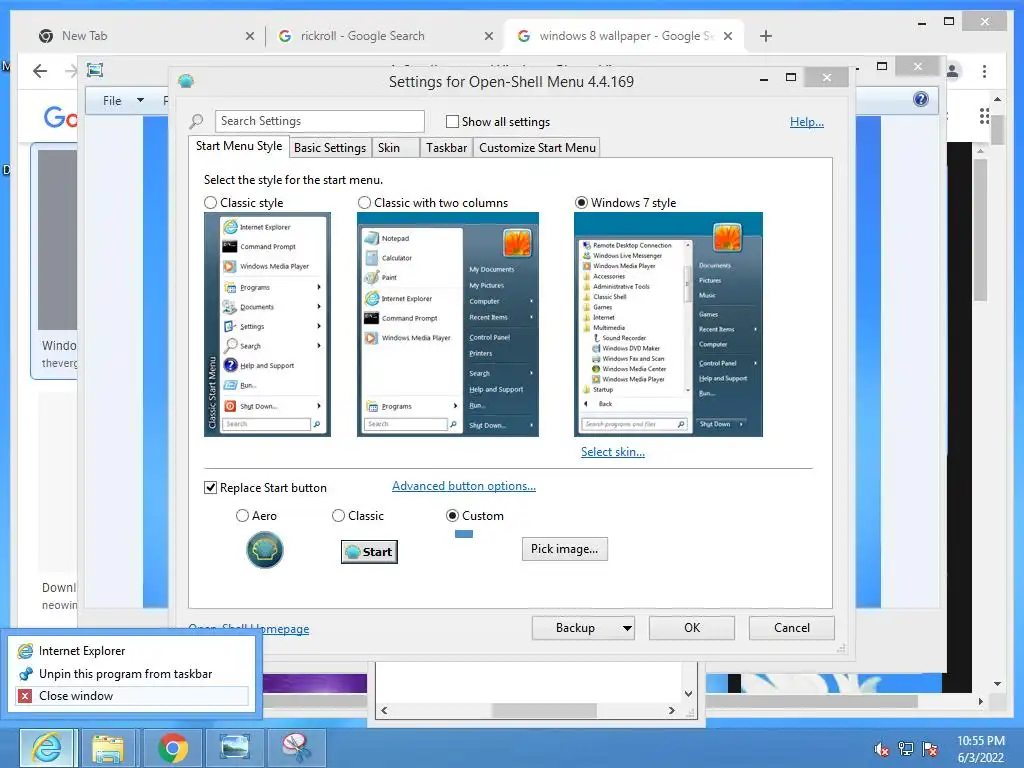1024x768 pixels.
Task: Open the Google apps grid icon
Action: (984, 116)
